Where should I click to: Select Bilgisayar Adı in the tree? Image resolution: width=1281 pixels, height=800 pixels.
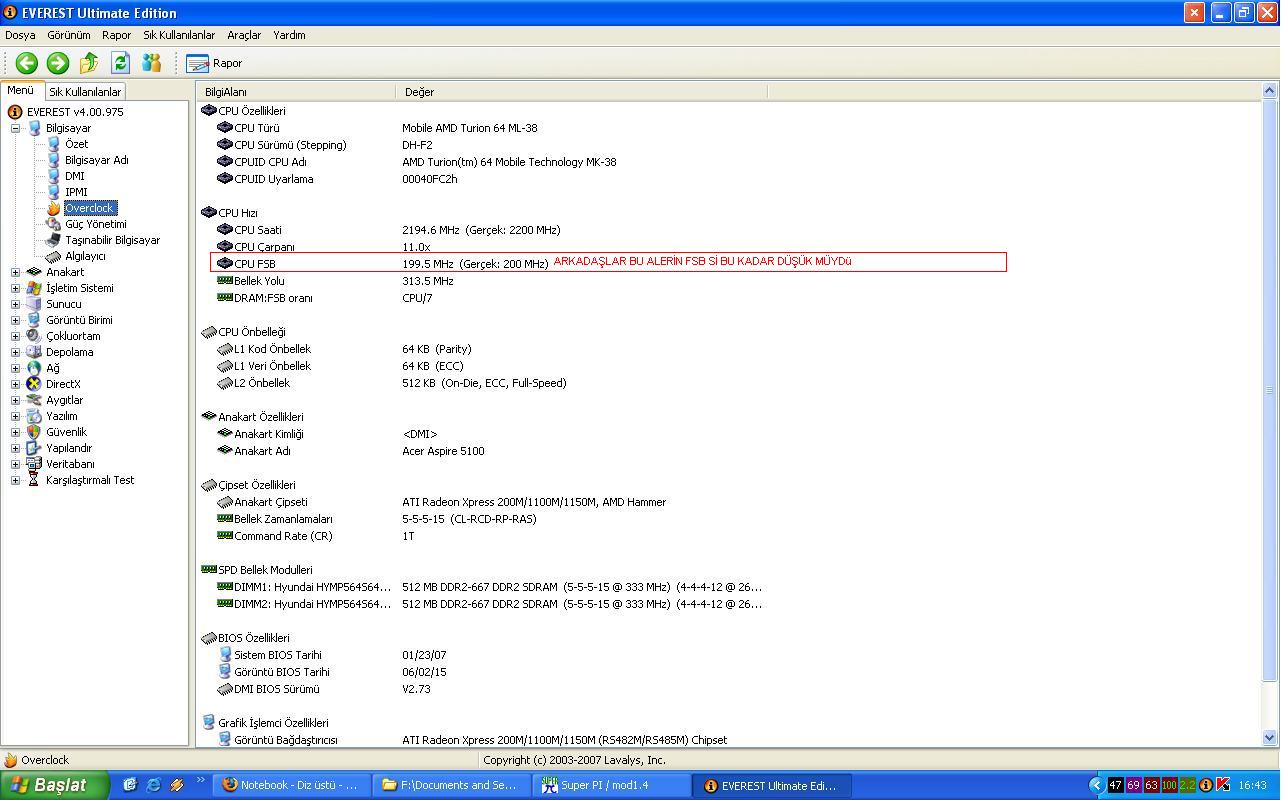coord(96,160)
